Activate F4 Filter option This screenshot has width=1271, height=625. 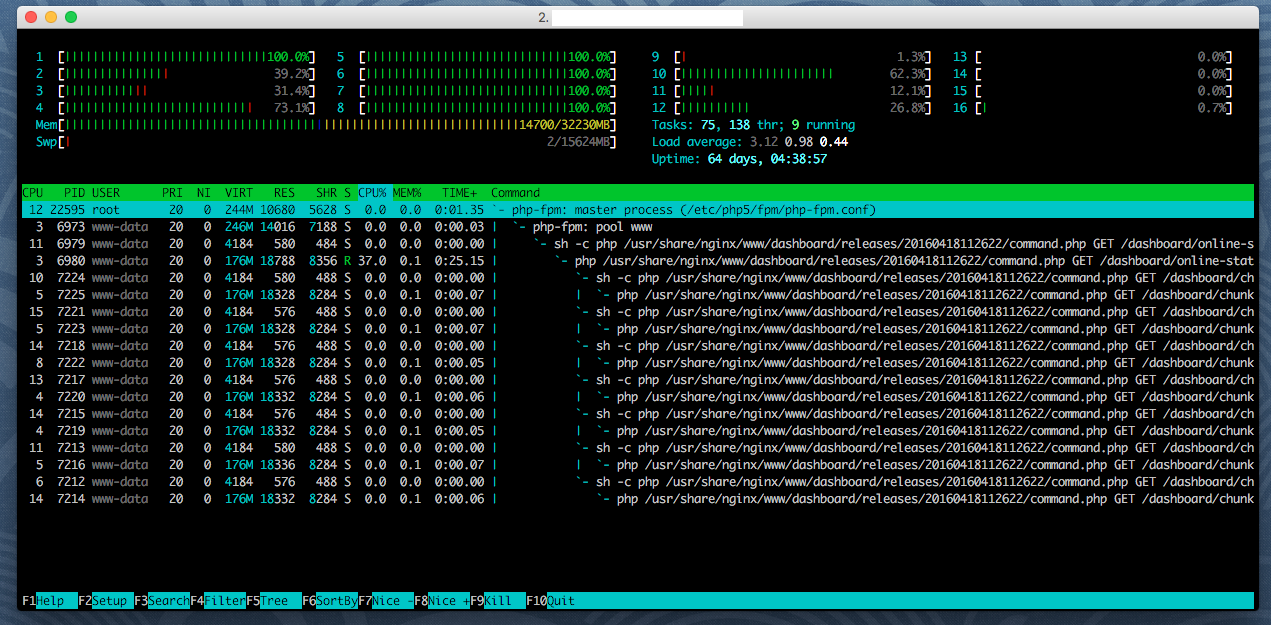(x=217, y=601)
